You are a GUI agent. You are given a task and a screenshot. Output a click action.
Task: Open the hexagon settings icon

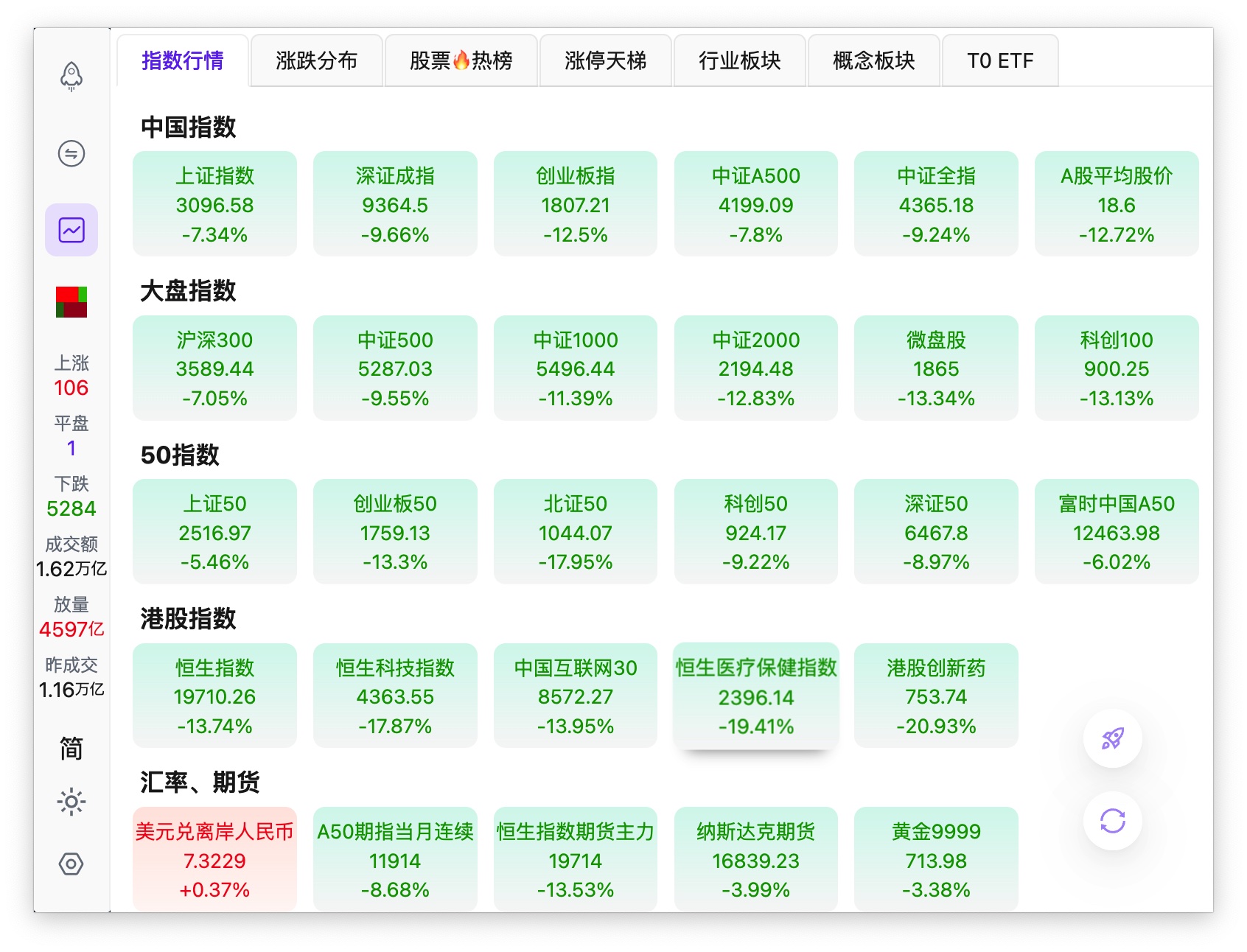click(71, 864)
